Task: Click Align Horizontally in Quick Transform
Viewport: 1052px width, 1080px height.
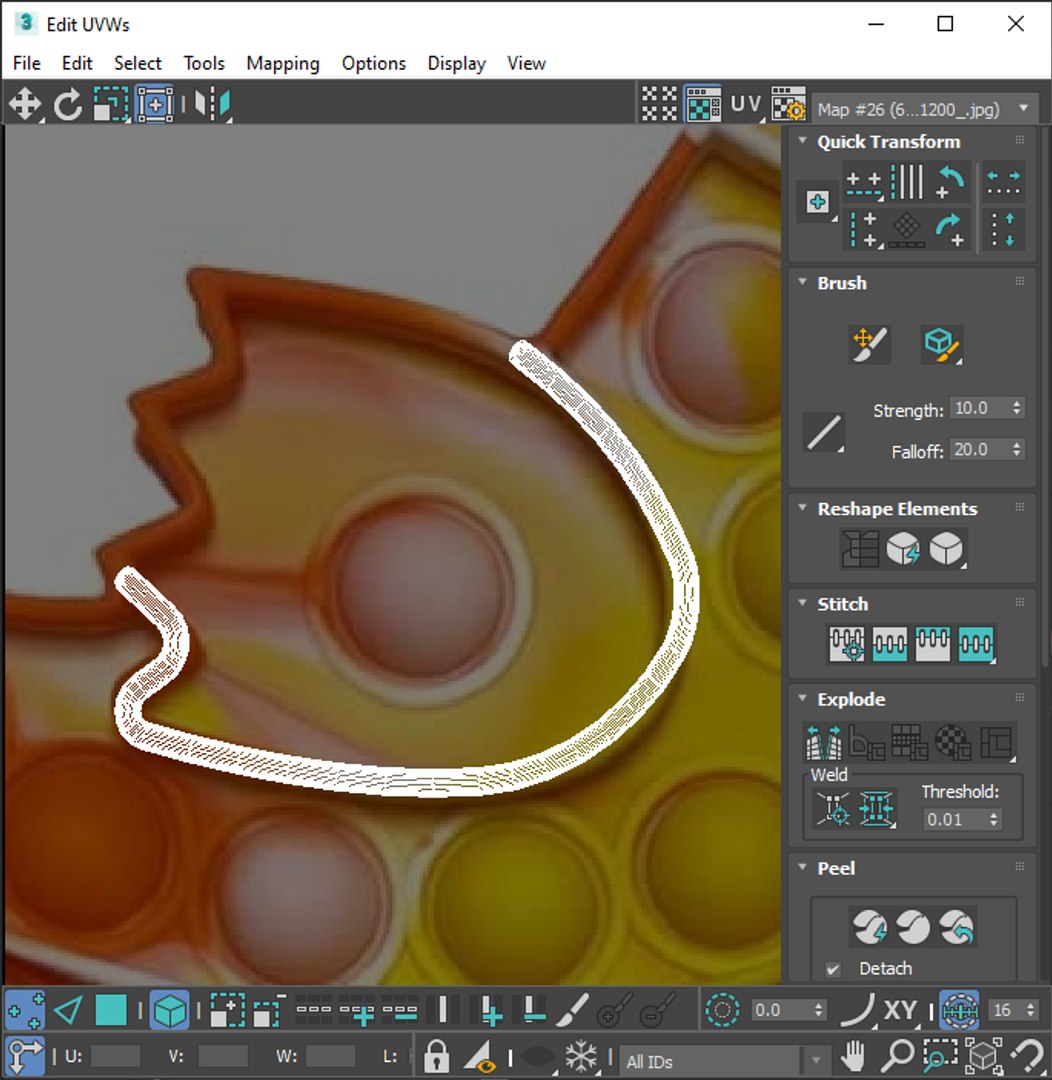Action: coord(863,183)
